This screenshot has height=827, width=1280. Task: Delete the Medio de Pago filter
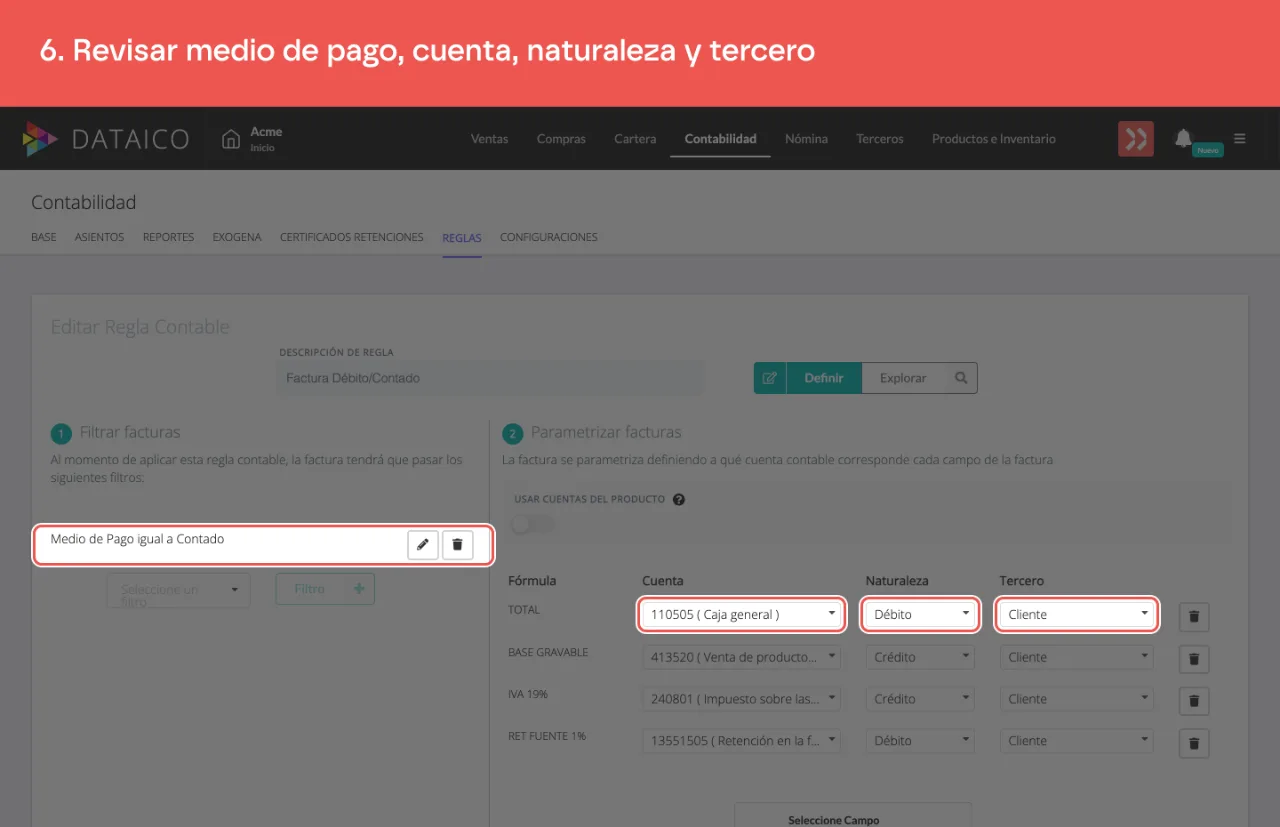point(458,545)
